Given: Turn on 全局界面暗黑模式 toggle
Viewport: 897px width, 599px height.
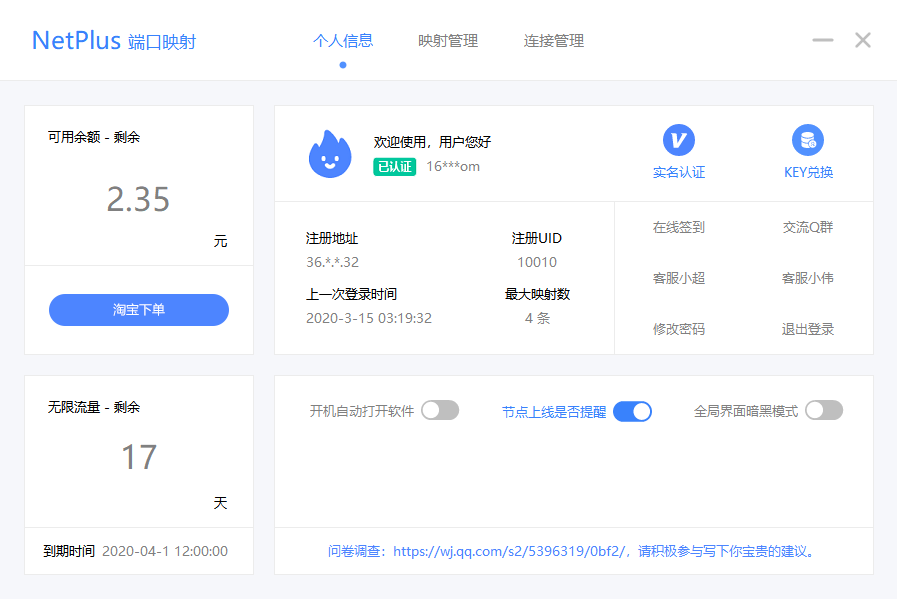Looking at the screenshot, I should [824, 410].
